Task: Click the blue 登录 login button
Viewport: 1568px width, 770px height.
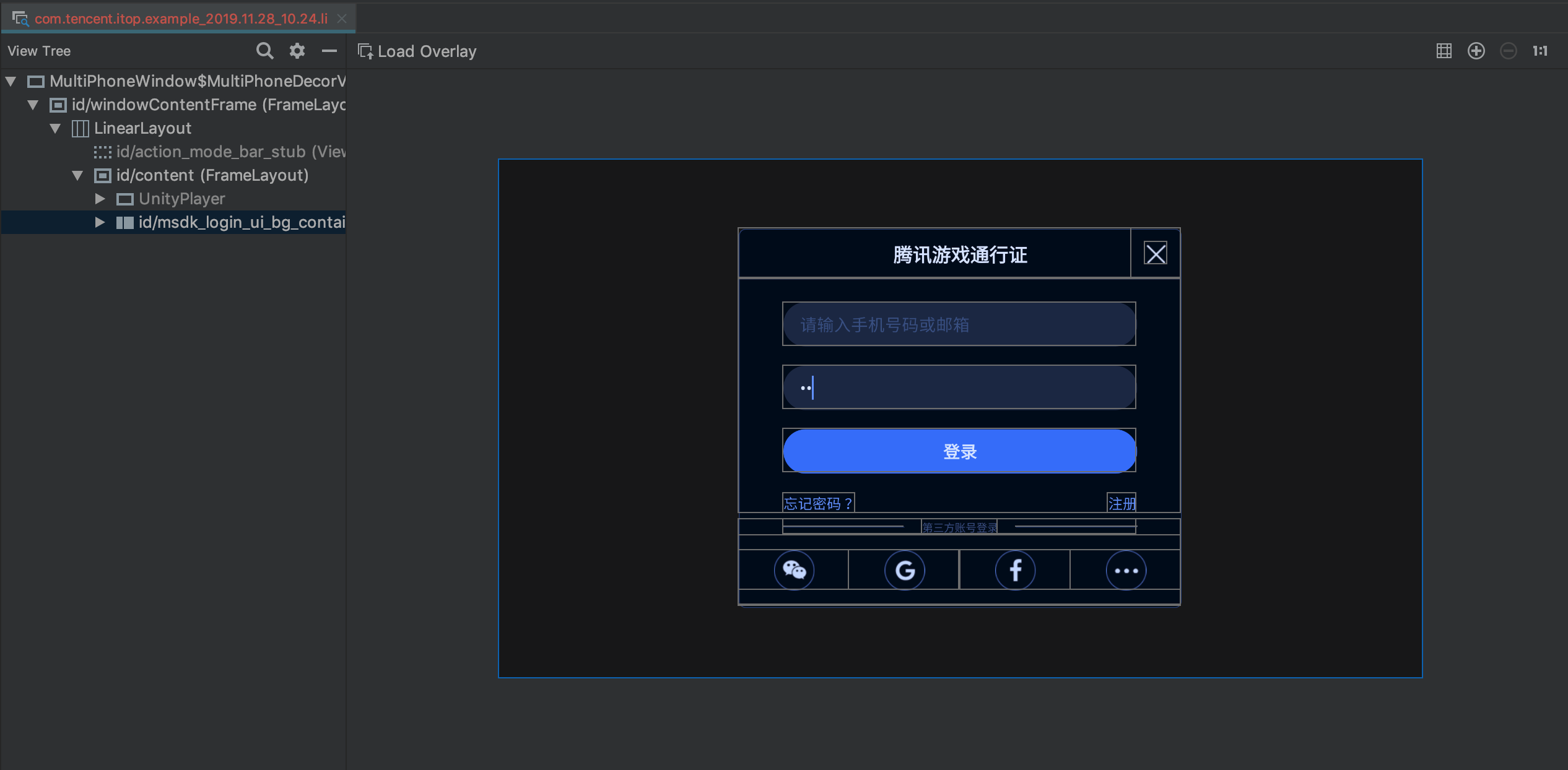Action: coord(959,451)
